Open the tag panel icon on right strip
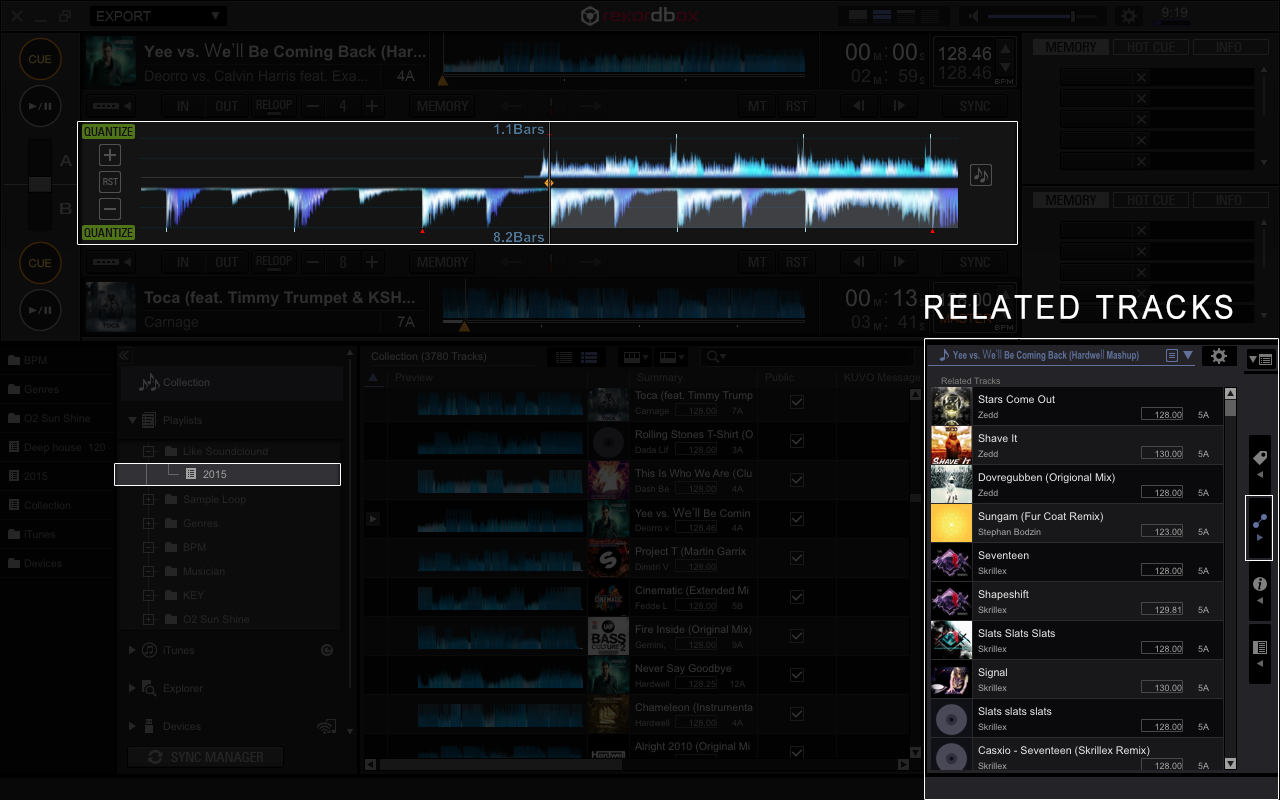 click(1260, 462)
